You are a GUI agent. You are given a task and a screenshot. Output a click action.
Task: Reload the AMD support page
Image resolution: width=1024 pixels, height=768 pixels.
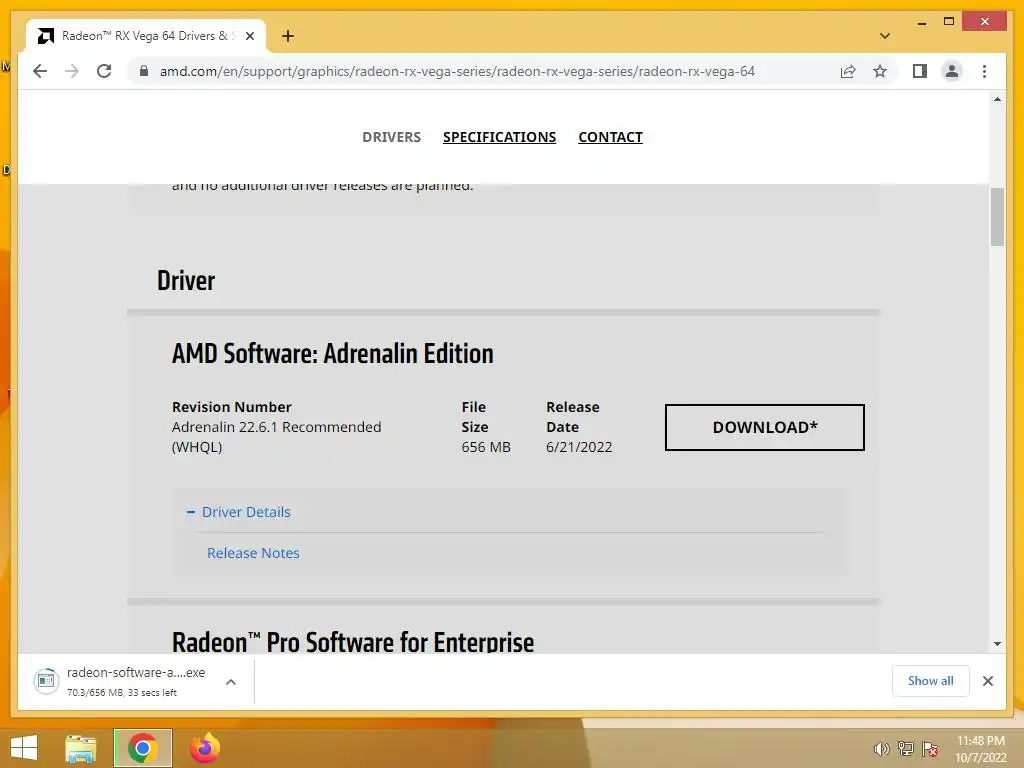point(104,71)
